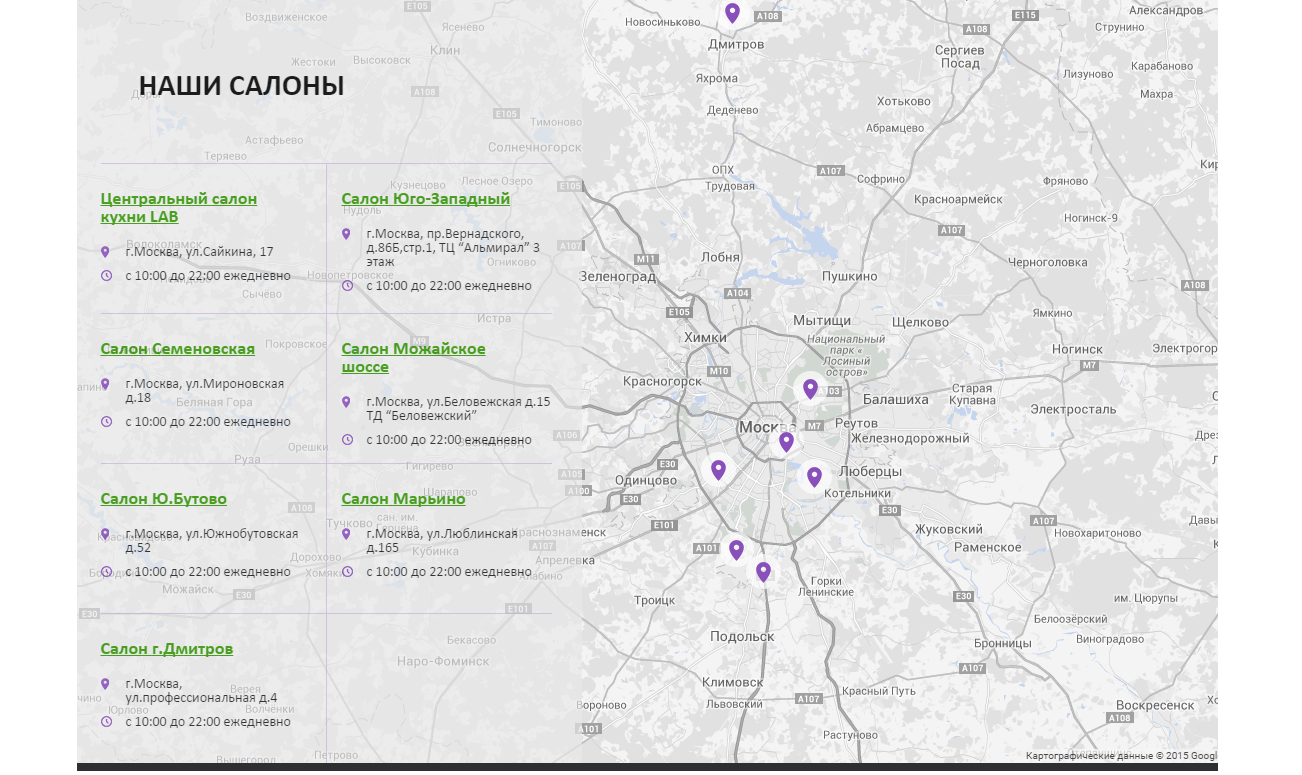Click location pin beside ул.Люблинская address
1302x775 pixels.
coord(346,534)
